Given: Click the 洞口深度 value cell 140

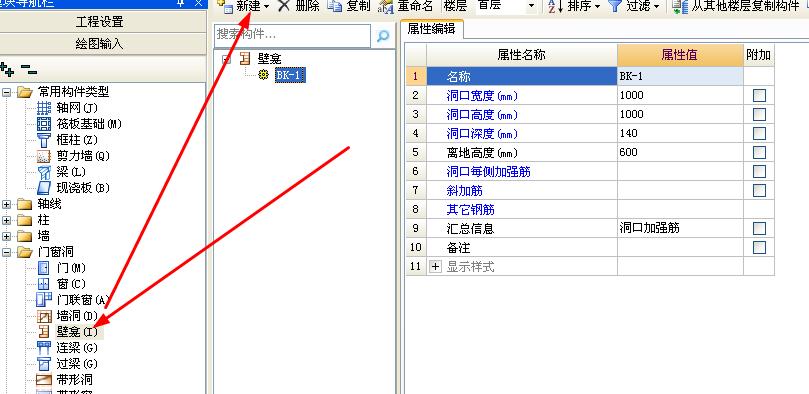Looking at the screenshot, I should [680, 134].
